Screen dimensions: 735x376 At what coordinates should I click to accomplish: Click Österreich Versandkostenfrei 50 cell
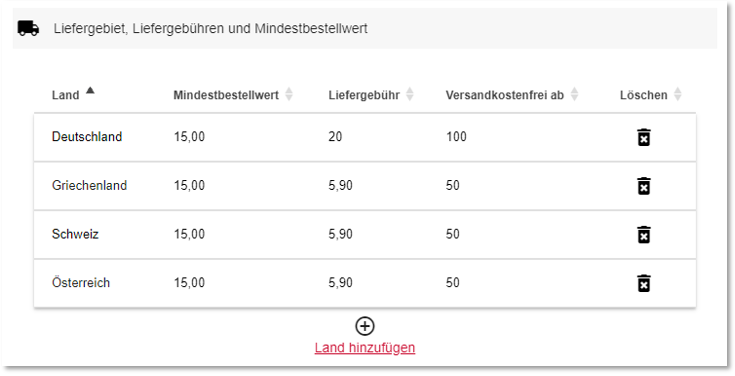click(x=452, y=283)
